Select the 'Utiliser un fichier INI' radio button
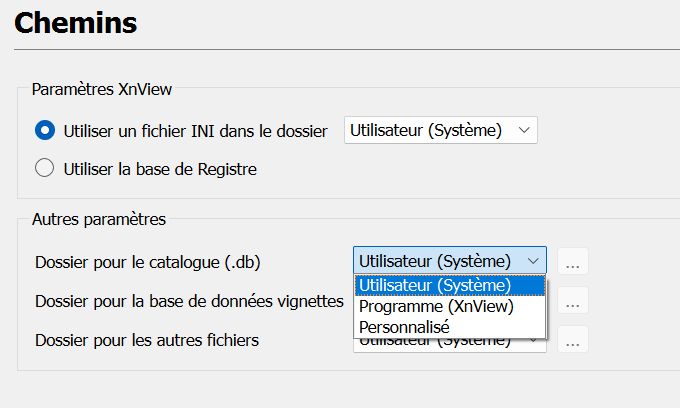The image size is (680, 408). pyautogui.click(x=44, y=130)
